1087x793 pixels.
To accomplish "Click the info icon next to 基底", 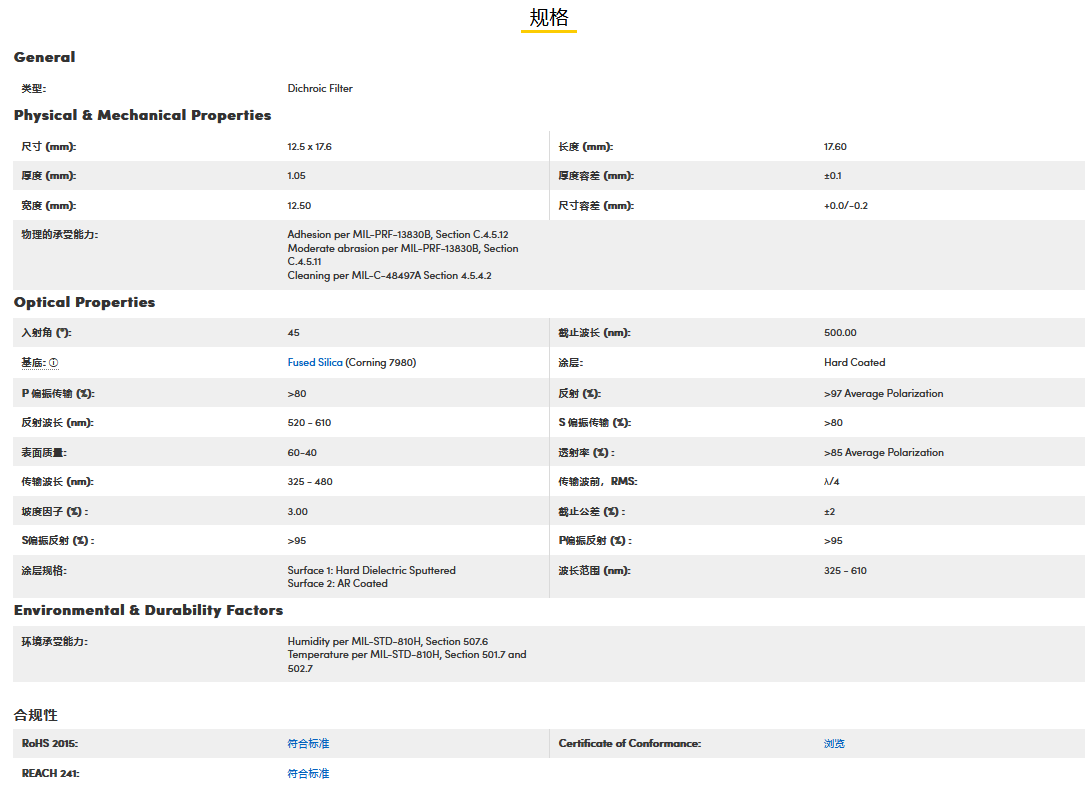I will [x=54, y=363].
